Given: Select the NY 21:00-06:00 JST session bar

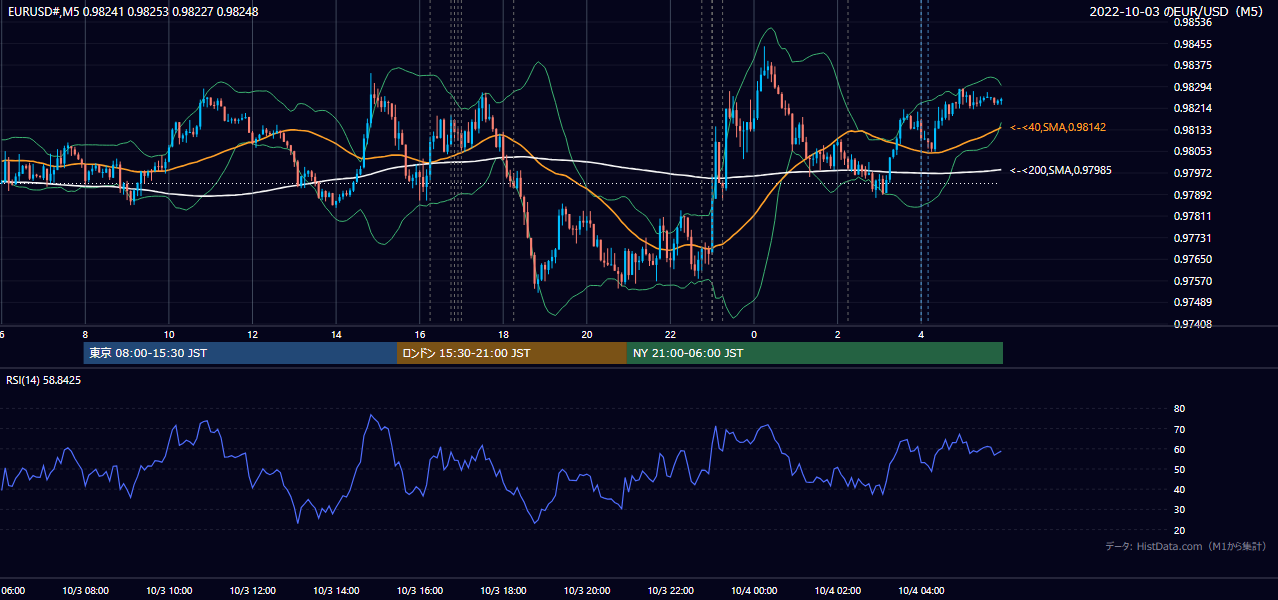Looking at the screenshot, I should [815, 353].
